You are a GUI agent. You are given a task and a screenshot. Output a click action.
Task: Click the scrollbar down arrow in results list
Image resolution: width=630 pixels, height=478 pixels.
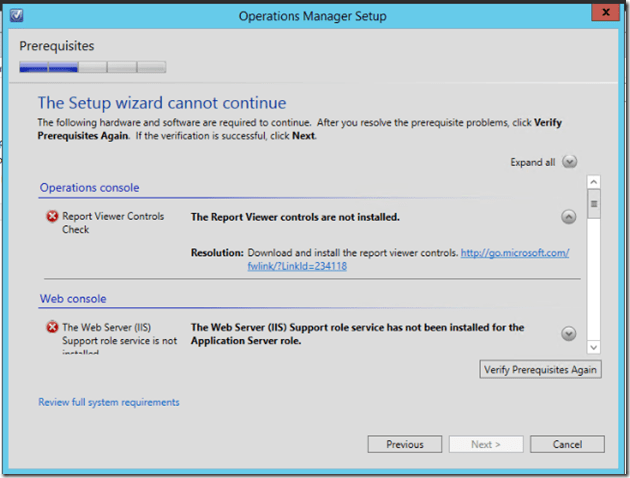click(593, 346)
